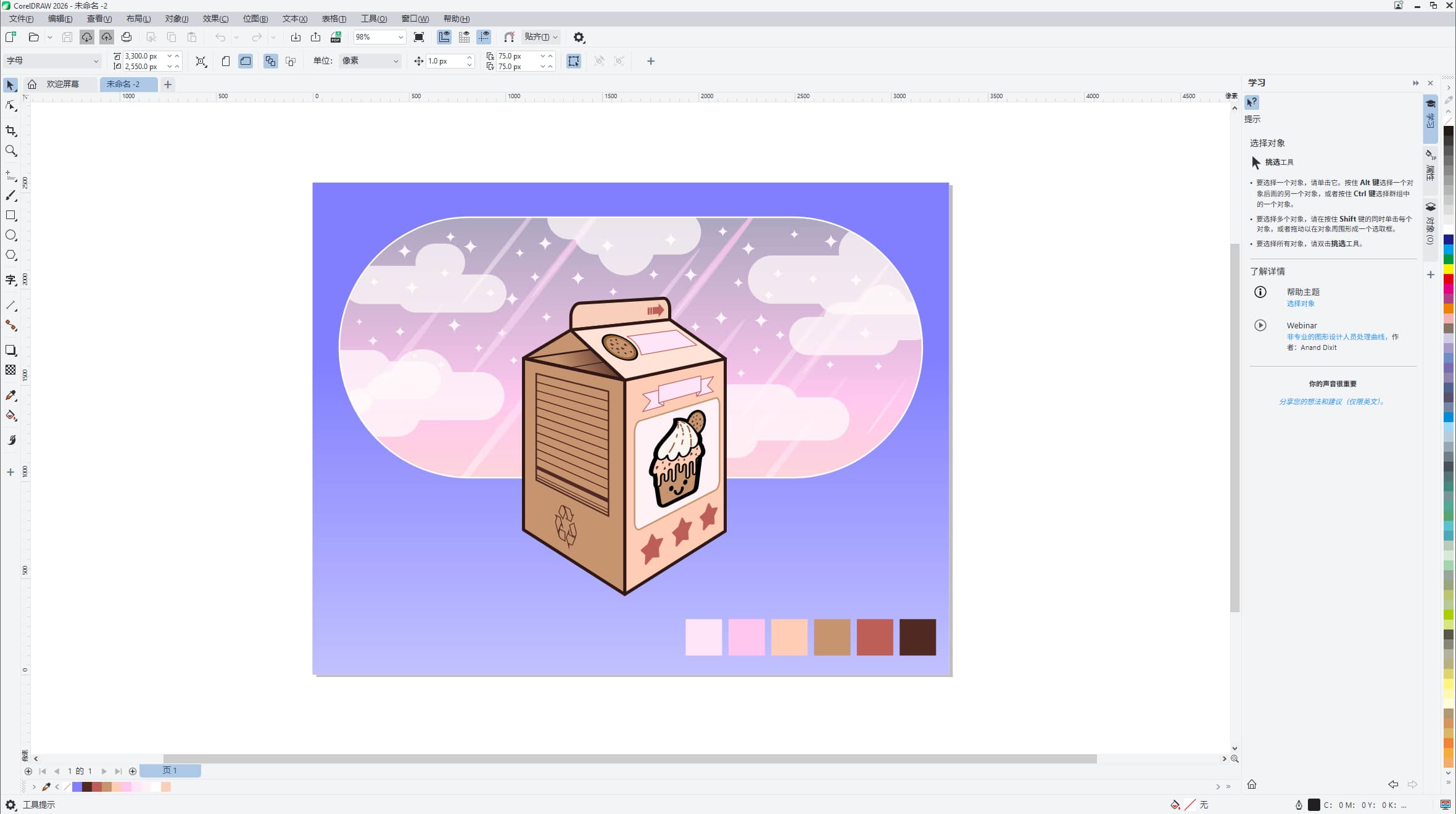Click the Publish to PDF icon
Viewport: 1456px width, 814px height.
click(x=336, y=37)
